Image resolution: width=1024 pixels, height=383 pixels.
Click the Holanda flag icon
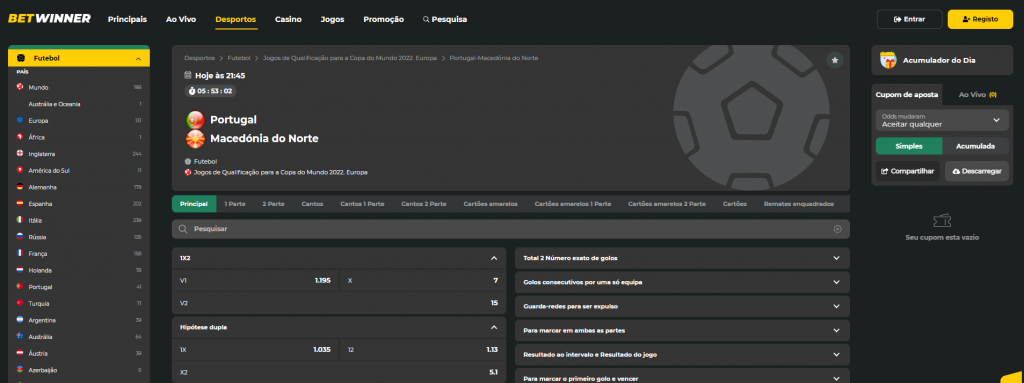pos(20,270)
